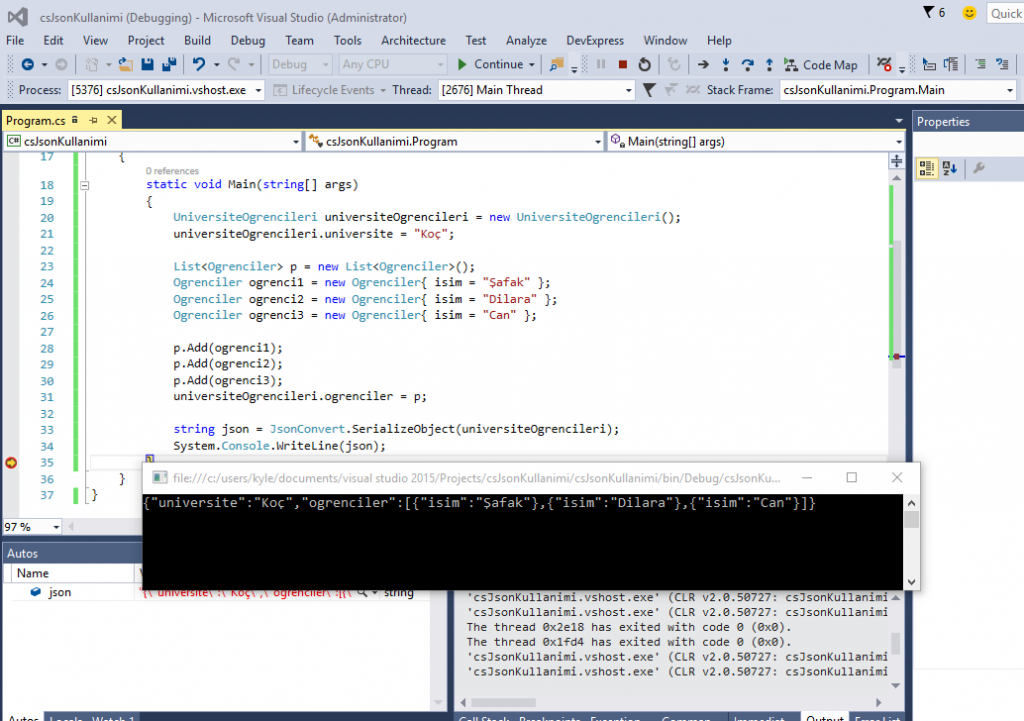Screen dimensions: 1024x721
Task: Click the Show Next Statement arrow icon
Action: pyautogui.click(x=703, y=64)
